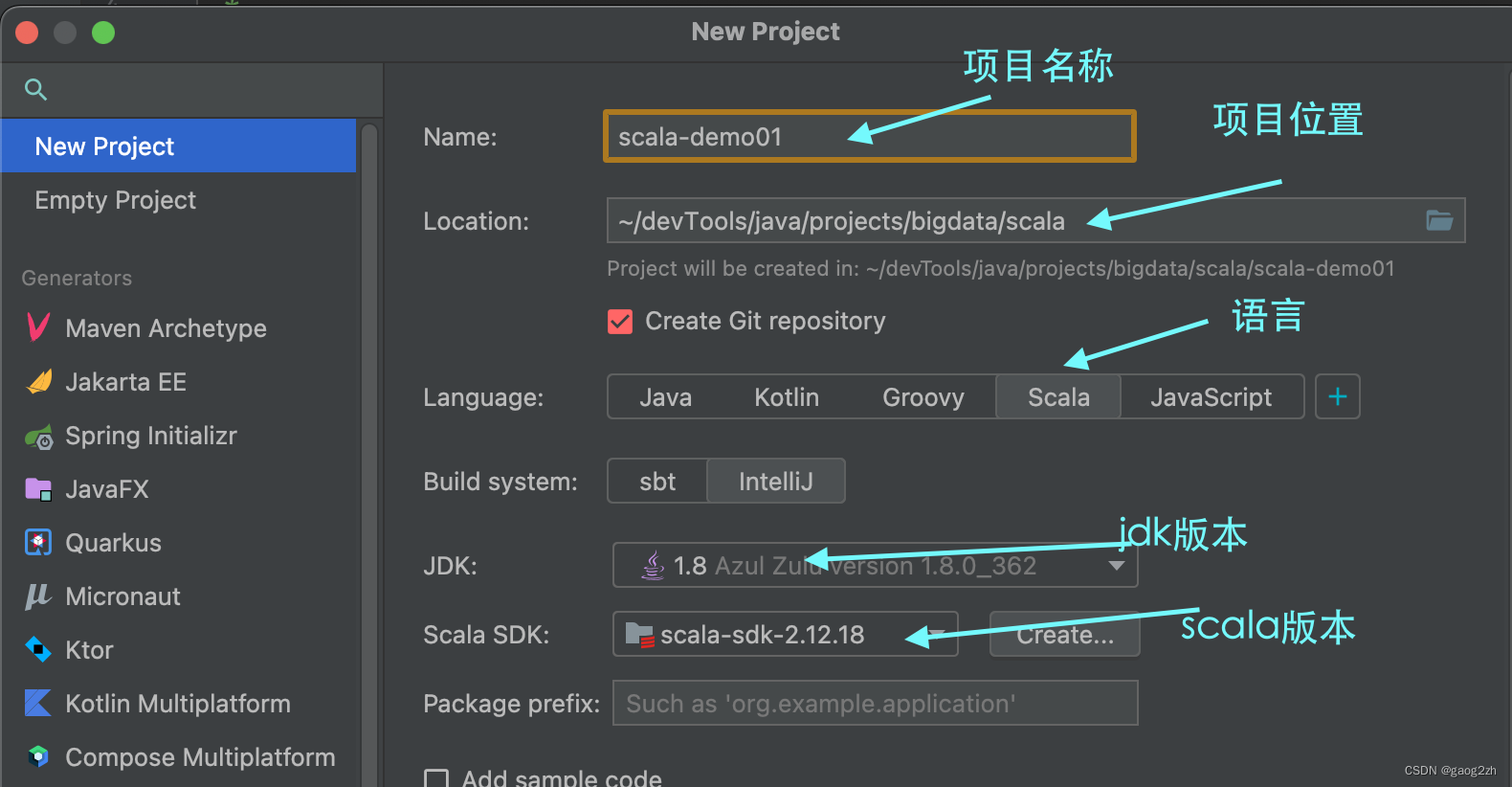Click the Quarkus generator icon

click(x=37, y=543)
